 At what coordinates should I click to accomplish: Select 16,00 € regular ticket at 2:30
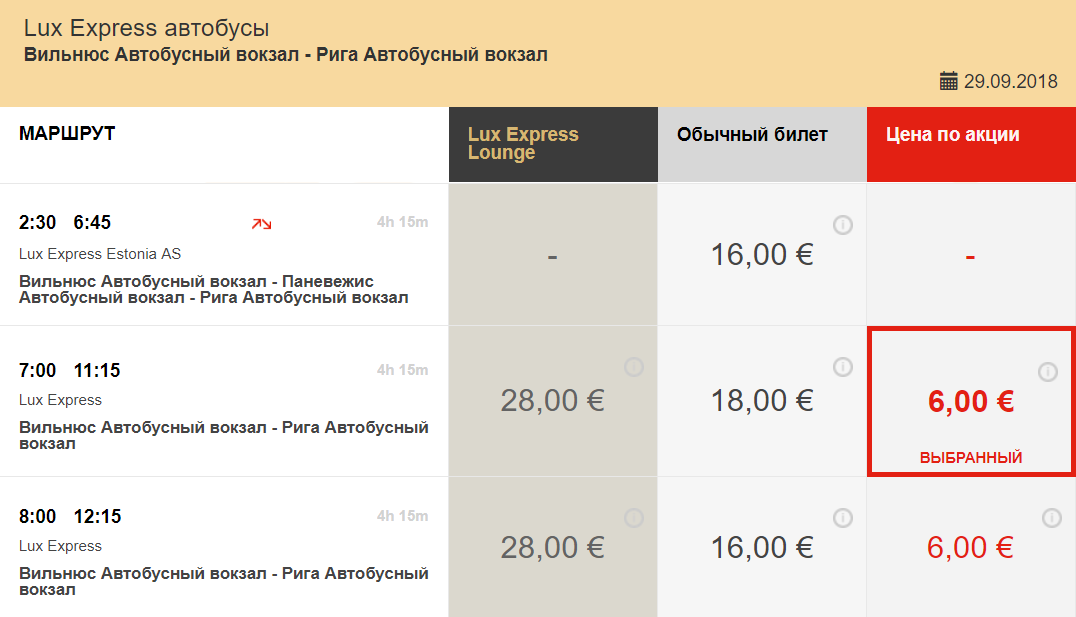click(x=762, y=255)
